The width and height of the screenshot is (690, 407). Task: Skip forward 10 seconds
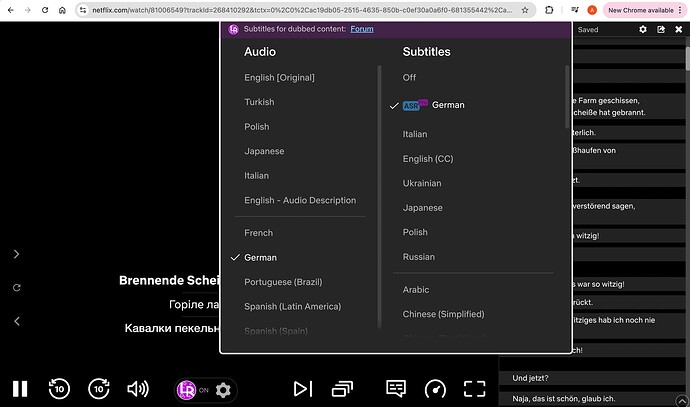[x=98, y=389]
